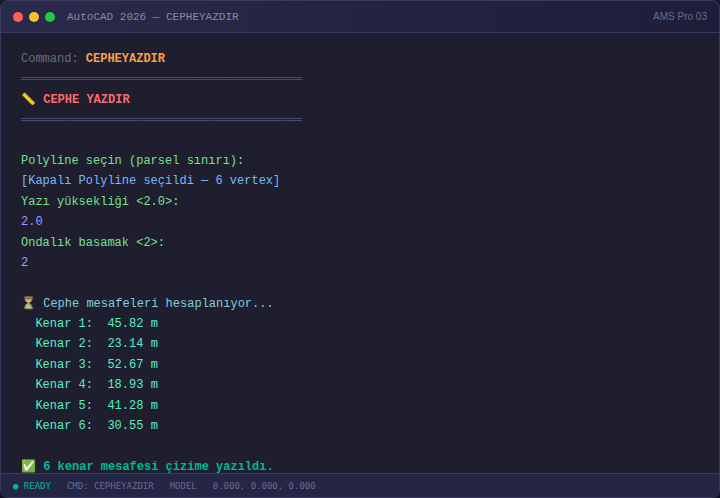The width and height of the screenshot is (720, 498).
Task: Click '6 kenar mesafesi çizime yazıldı.' message
Action: tap(158, 466)
